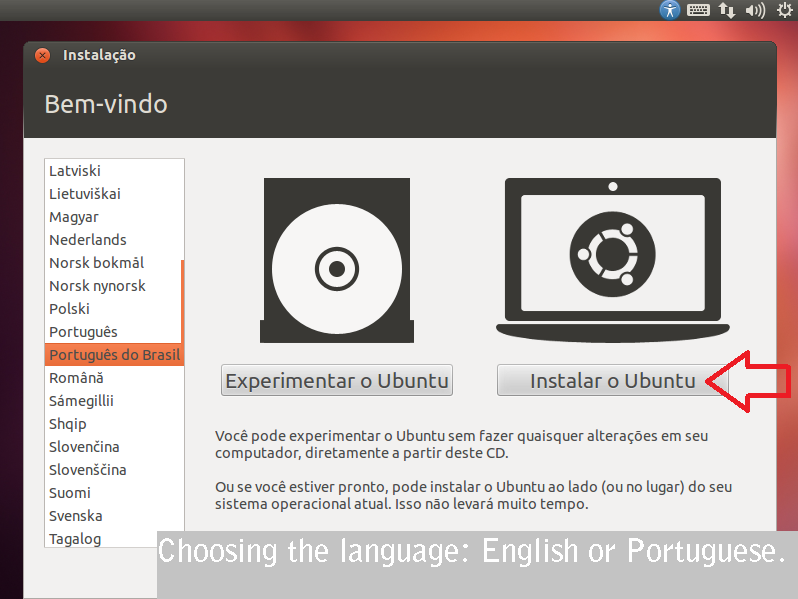The height and width of the screenshot is (599, 798).
Task: Select Polski language
Action: 113,308
